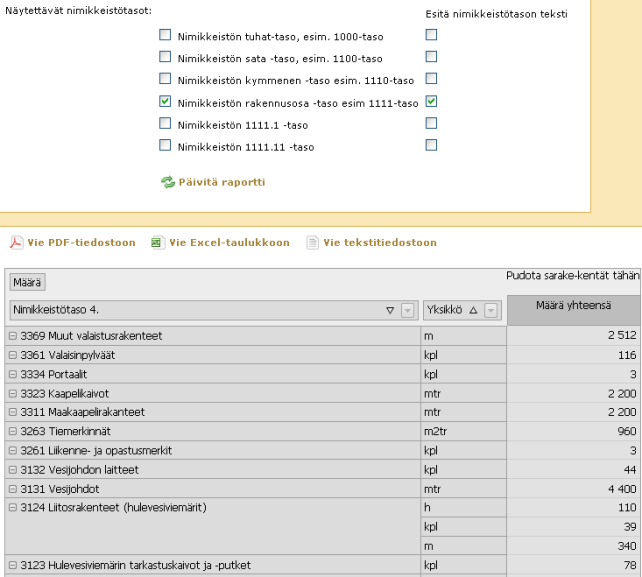Image resolution: width=642 pixels, height=577 pixels.
Task: Collapse row 3124 Liitosrakenteet
Action: coord(13,508)
